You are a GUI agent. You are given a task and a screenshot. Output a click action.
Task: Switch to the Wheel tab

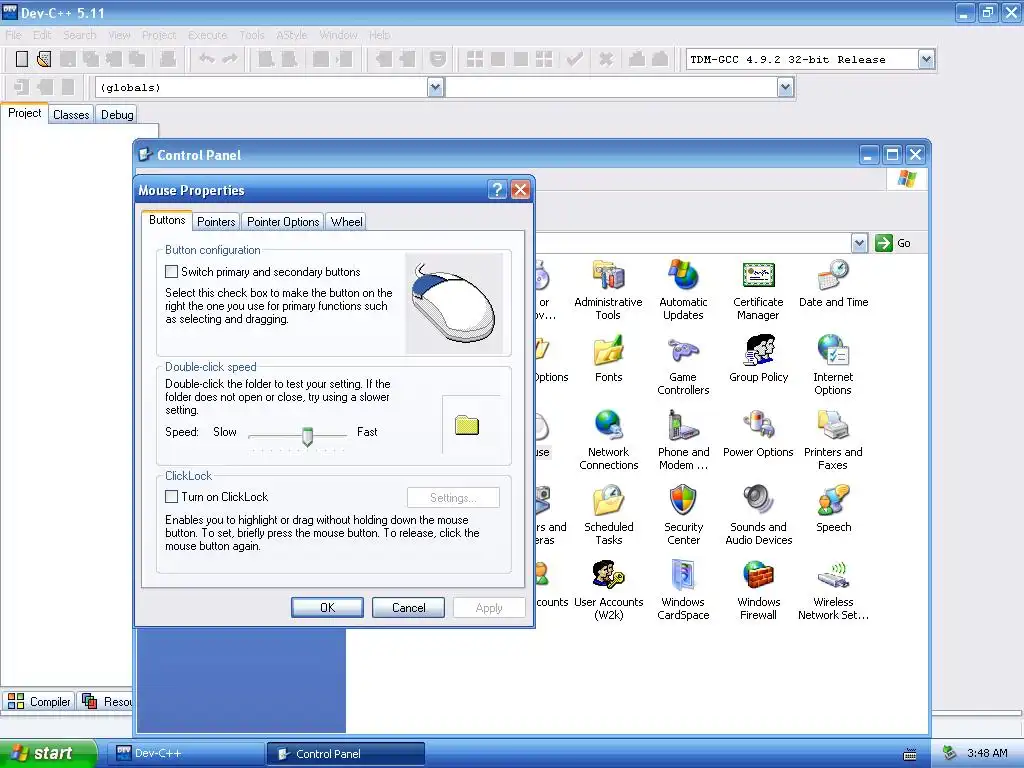(x=346, y=222)
